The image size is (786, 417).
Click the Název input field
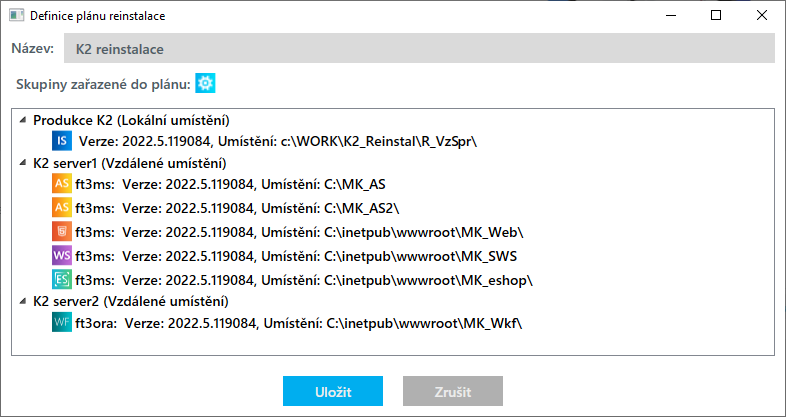click(x=419, y=49)
